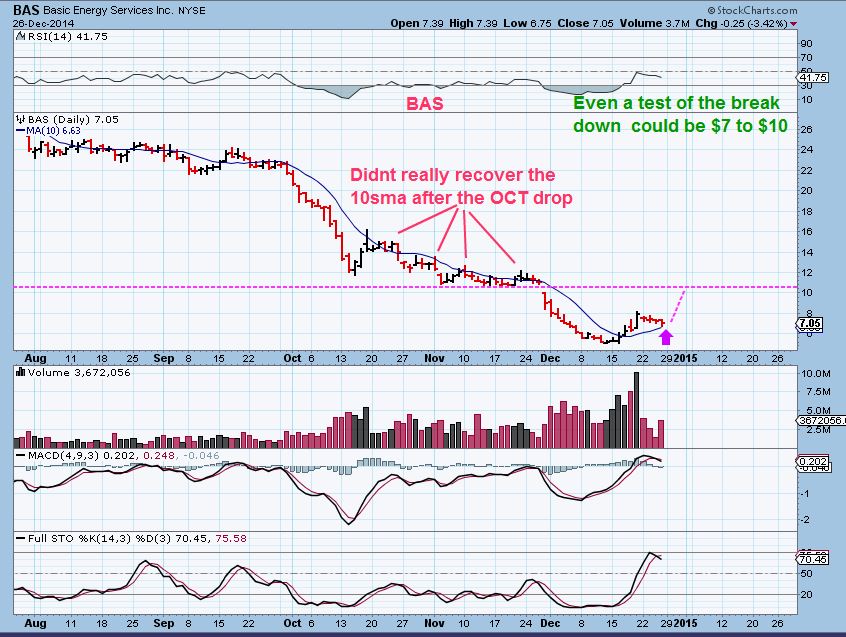This screenshot has height=637, width=846.
Task: Click the 26 price axis label
Action: pyautogui.click(x=807, y=129)
